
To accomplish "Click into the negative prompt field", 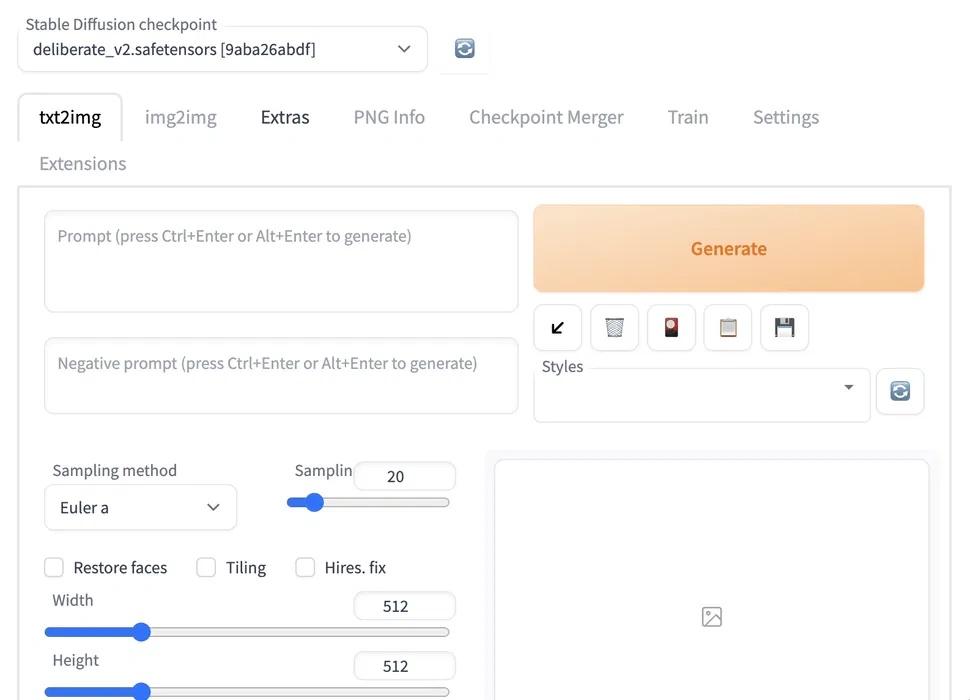I will tap(280, 375).
